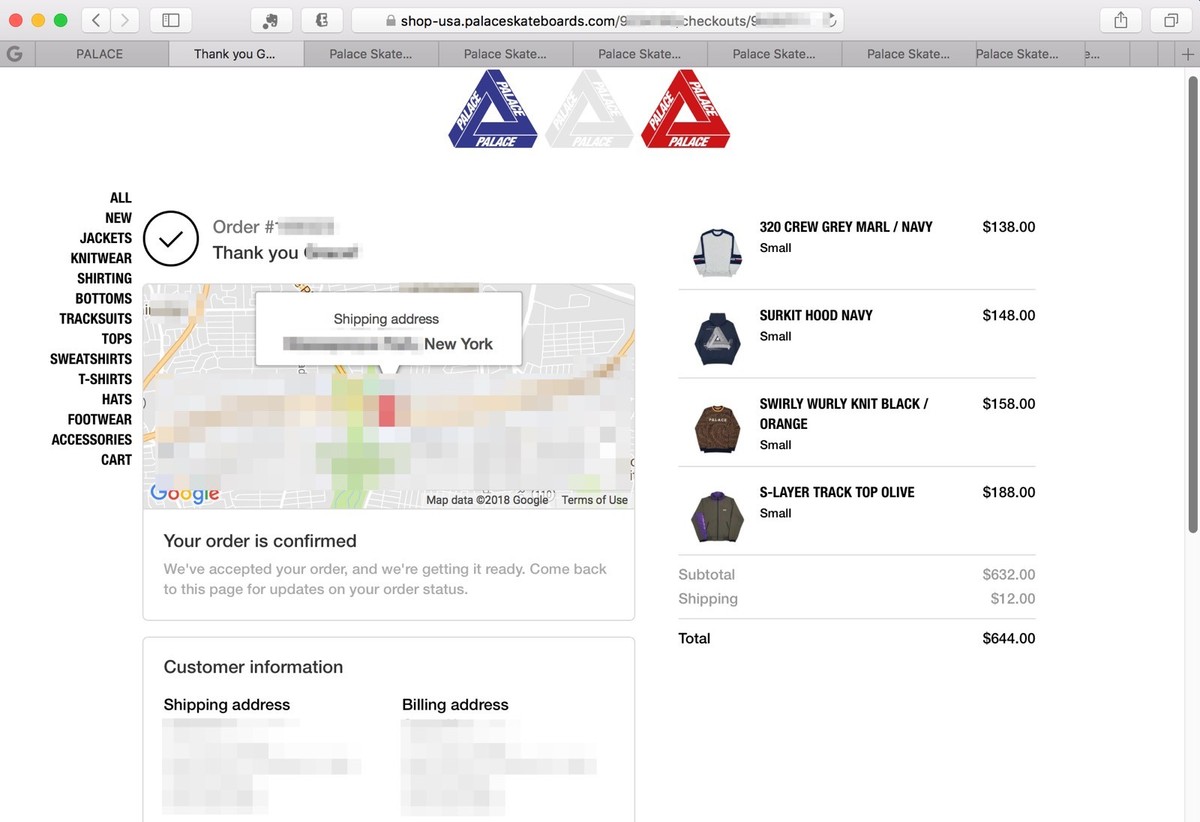Viewport: 1200px width, 822px height.
Task: Click the $12.00 shipping cost
Action: click(x=1013, y=598)
